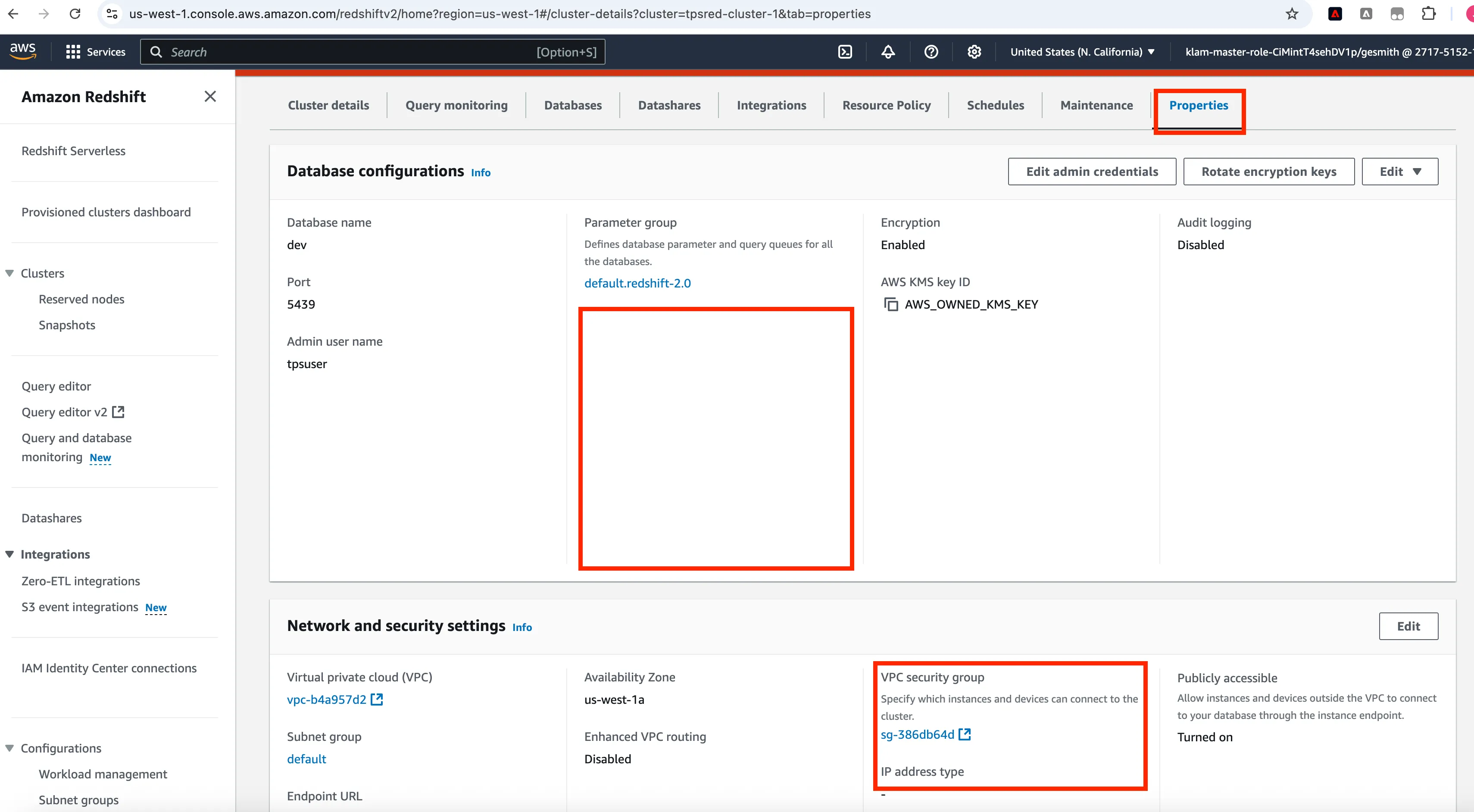
Task: Open the Edit dropdown in Database configurations
Action: tap(1399, 172)
